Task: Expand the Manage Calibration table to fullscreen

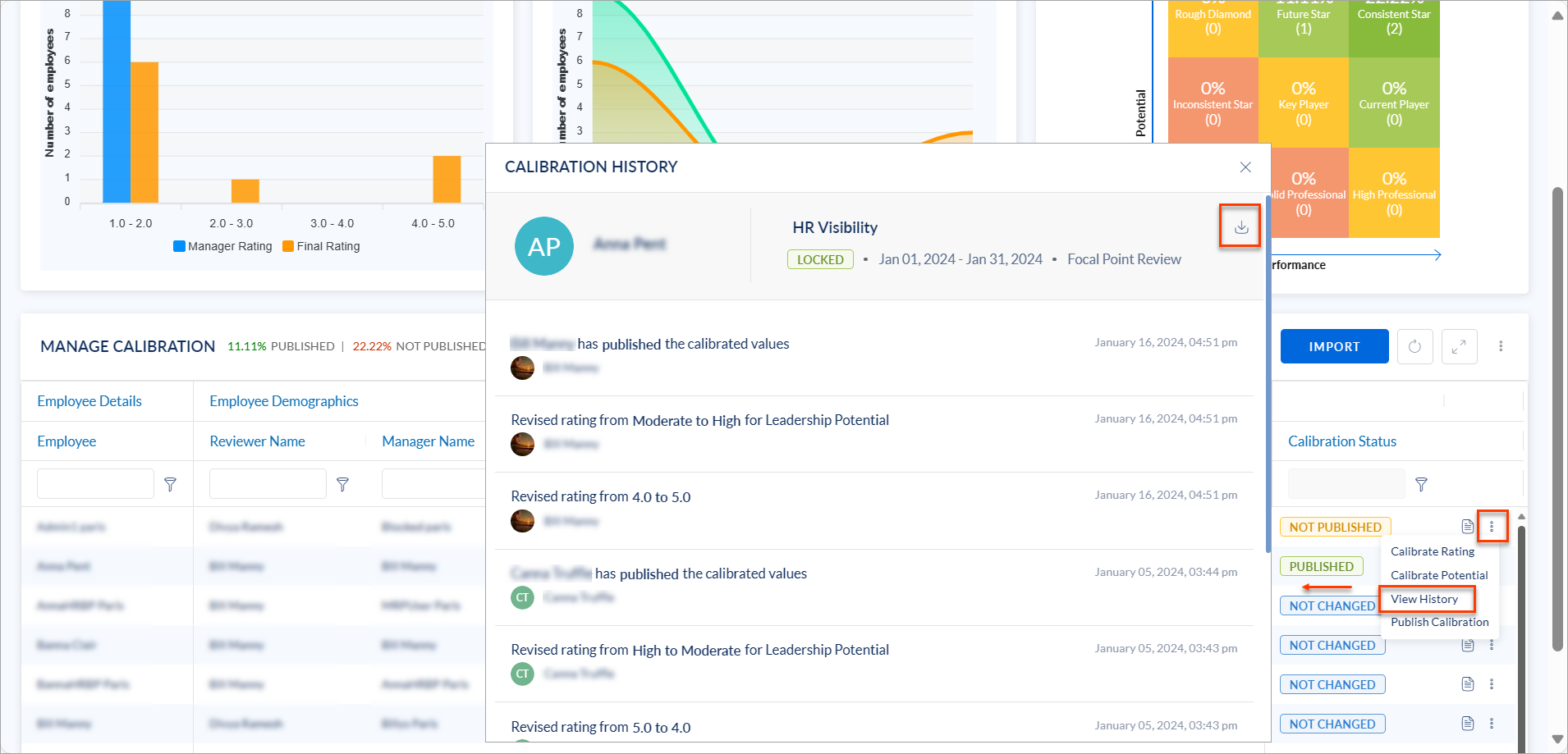Action: pos(1458,346)
